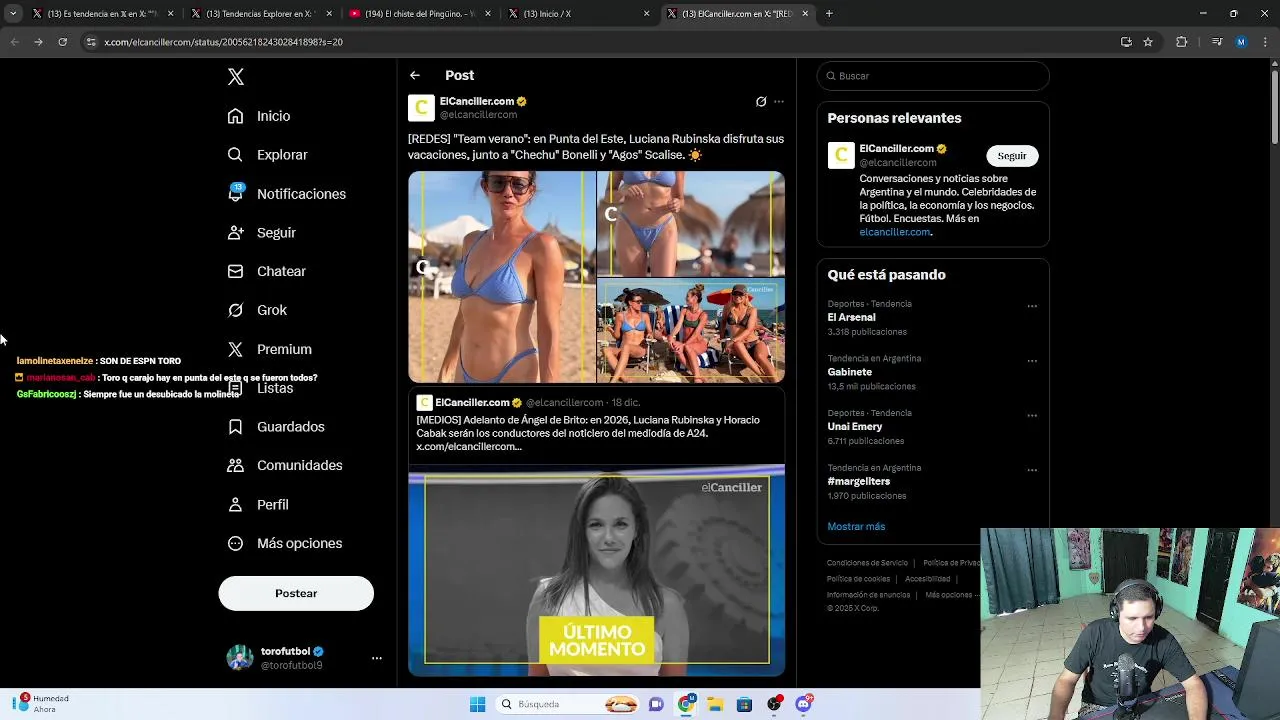Open Política de cookies footer link
The image size is (1280, 720).
click(x=858, y=579)
